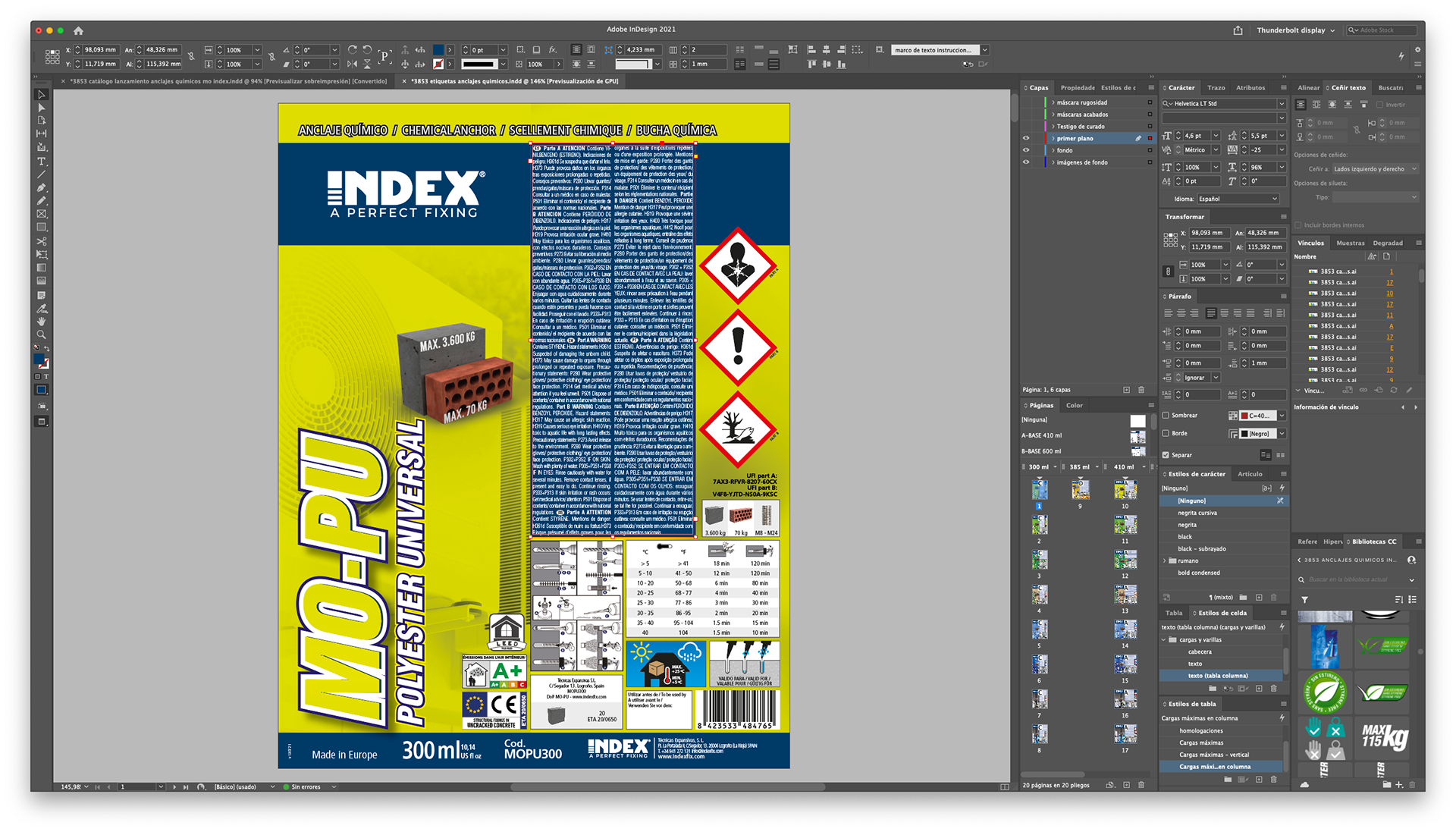The height and width of the screenshot is (832, 1456).
Task: Click jump object text wrap icon
Action: [x=1348, y=105]
